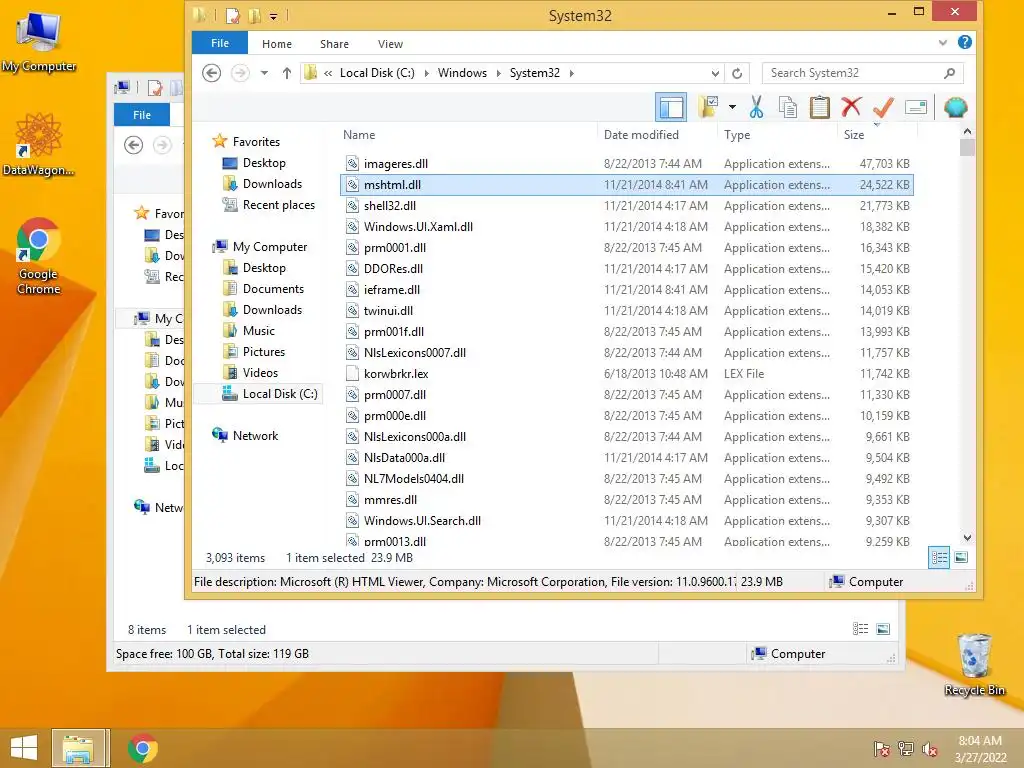This screenshot has width=1024, height=768.
Task: Delete the file with the red X icon
Action: pyautogui.click(x=851, y=107)
